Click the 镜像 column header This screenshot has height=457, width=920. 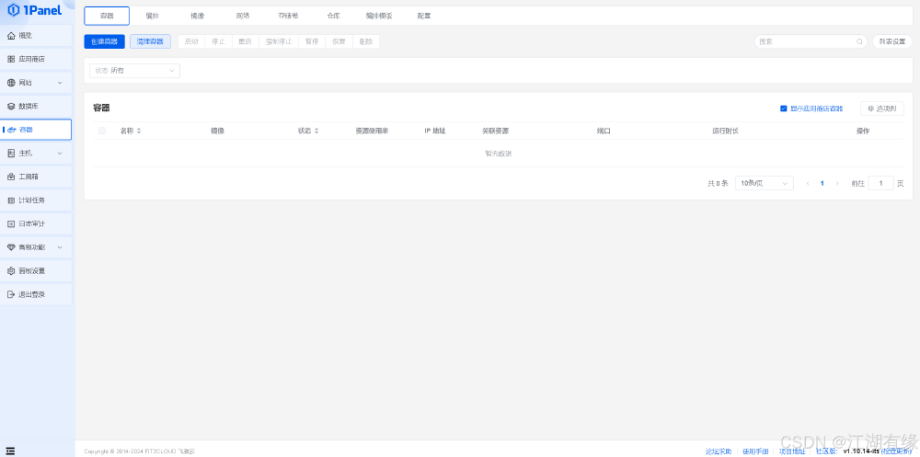(218, 131)
